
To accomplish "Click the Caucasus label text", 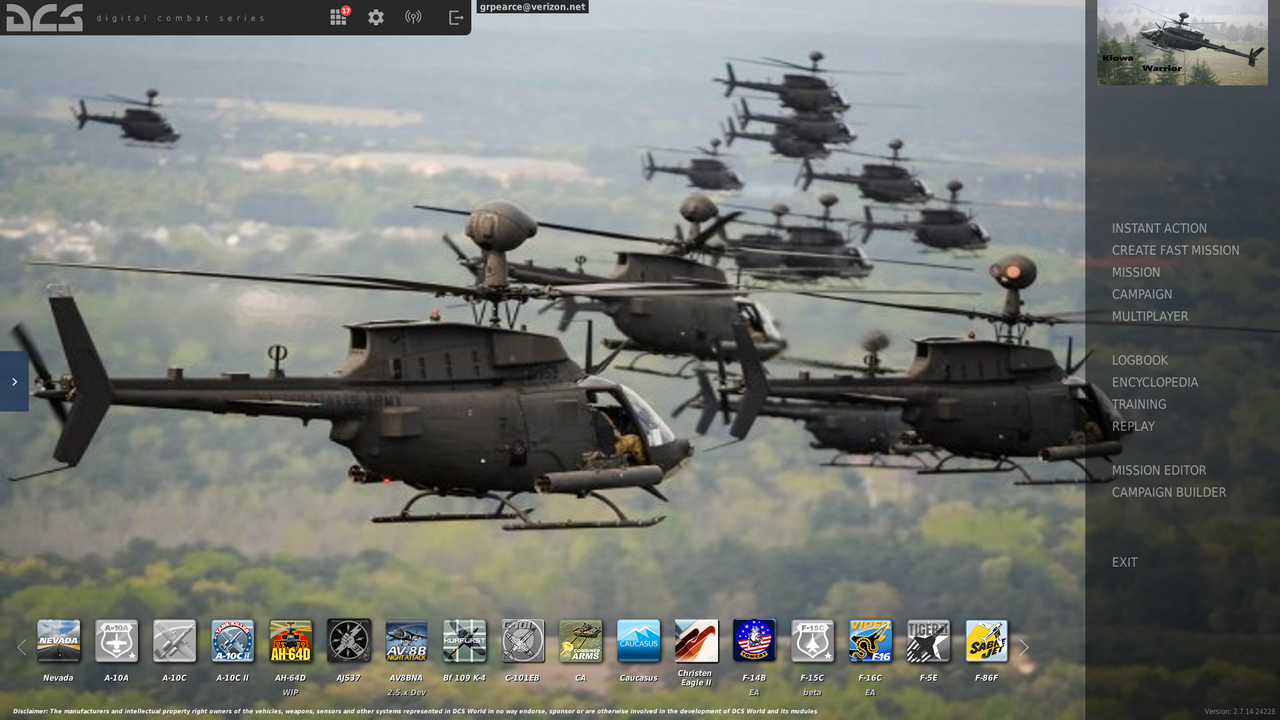I will coord(639,678).
